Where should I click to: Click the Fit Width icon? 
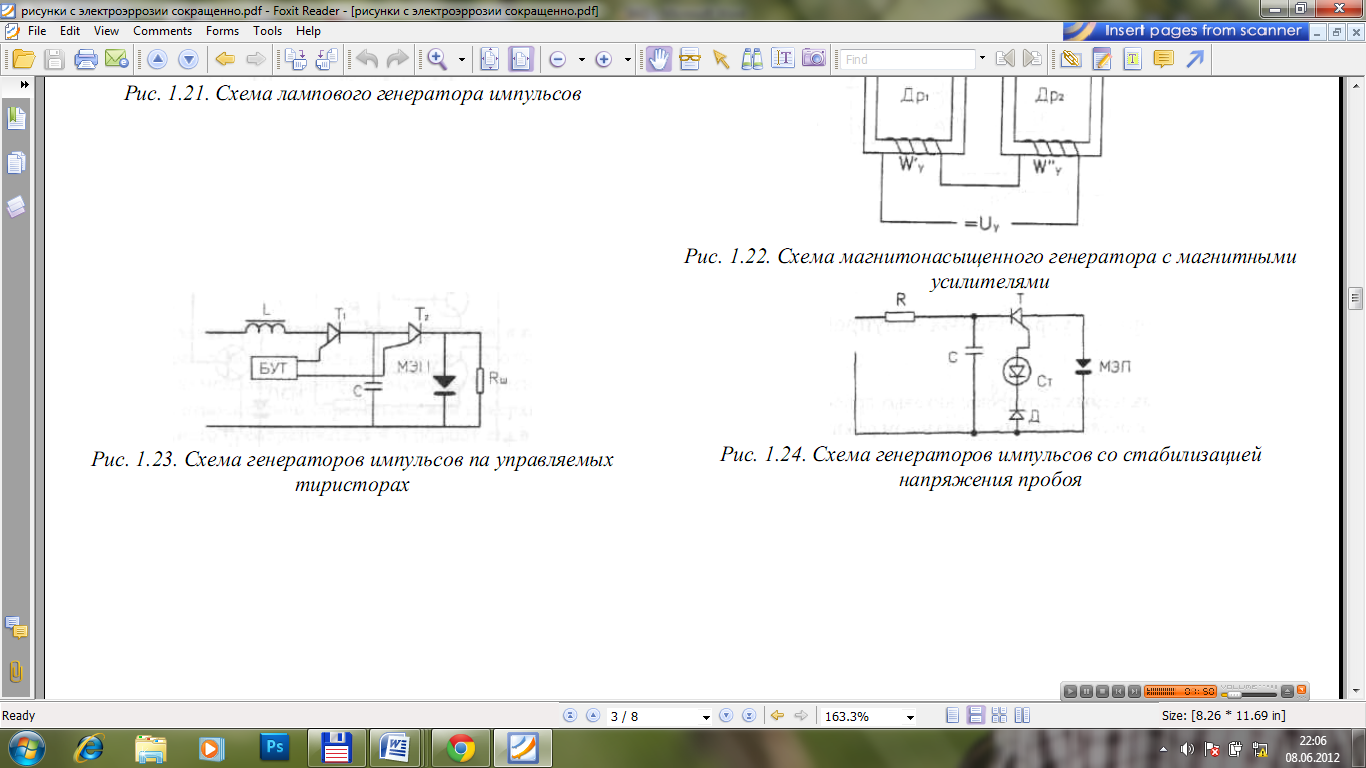[x=521, y=59]
